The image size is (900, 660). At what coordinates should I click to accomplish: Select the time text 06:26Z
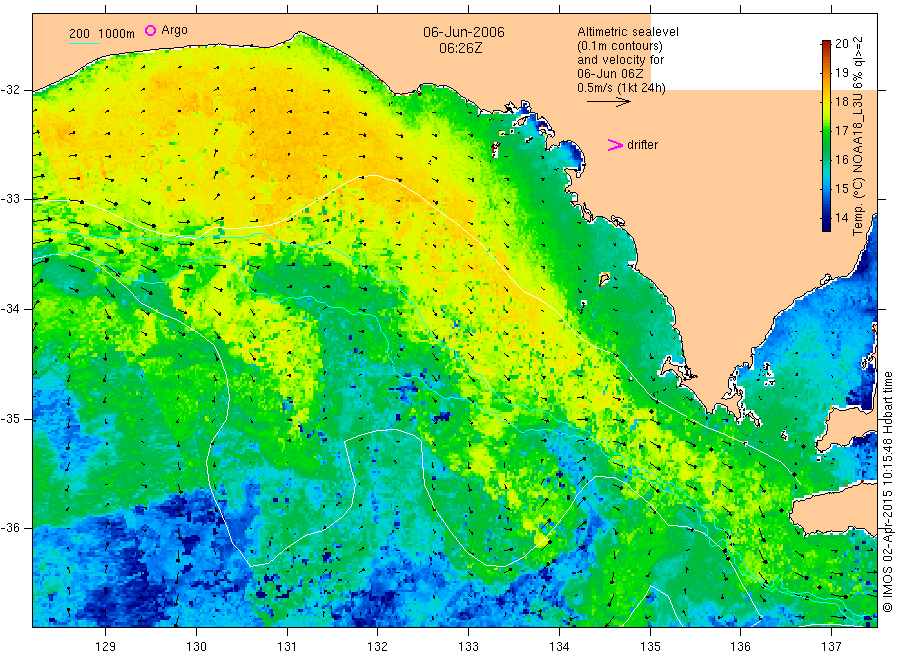(x=460, y=48)
